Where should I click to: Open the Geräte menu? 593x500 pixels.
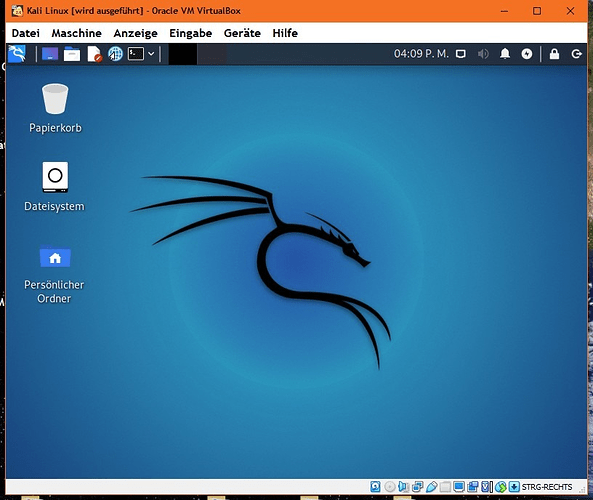242,33
